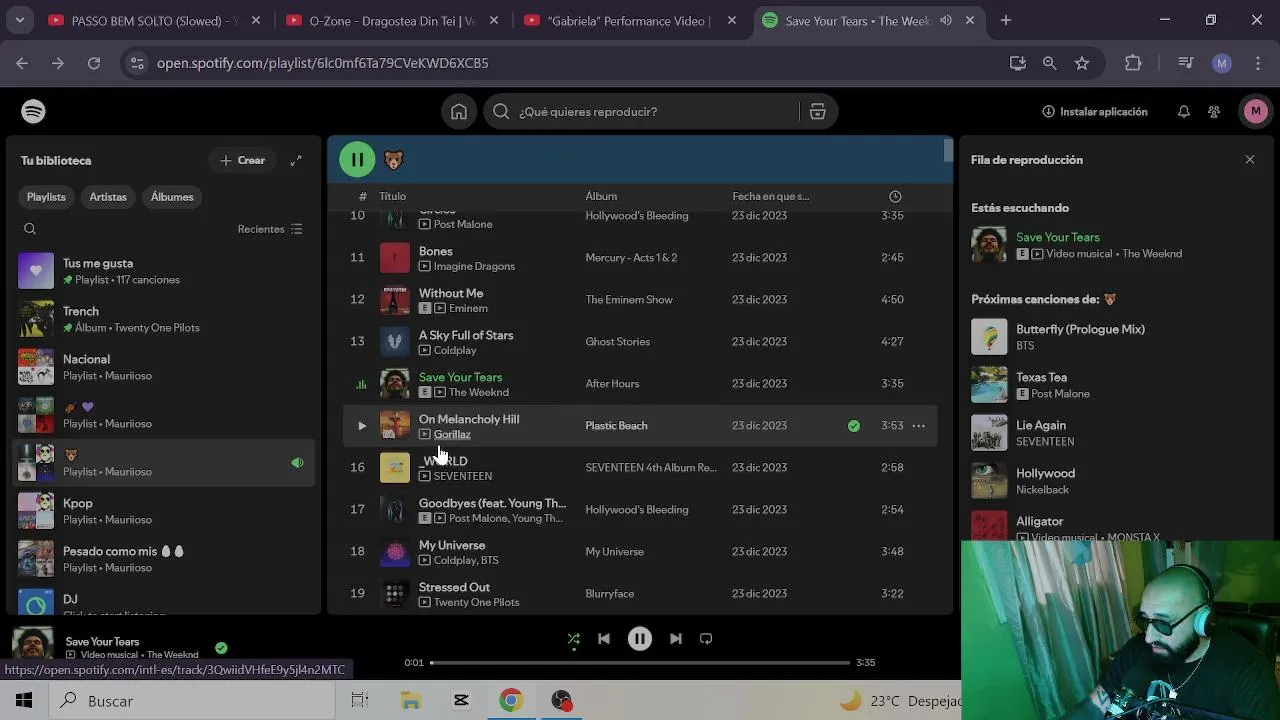Open After Hours album link
The width and height of the screenshot is (1280, 720).
(x=612, y=384)
